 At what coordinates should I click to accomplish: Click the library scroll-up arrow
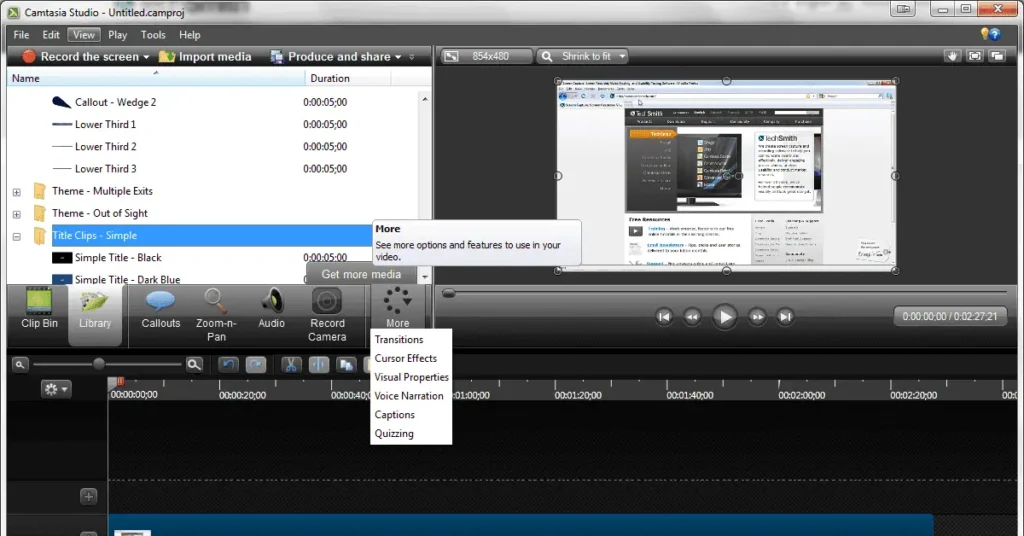tap(424, 99)
